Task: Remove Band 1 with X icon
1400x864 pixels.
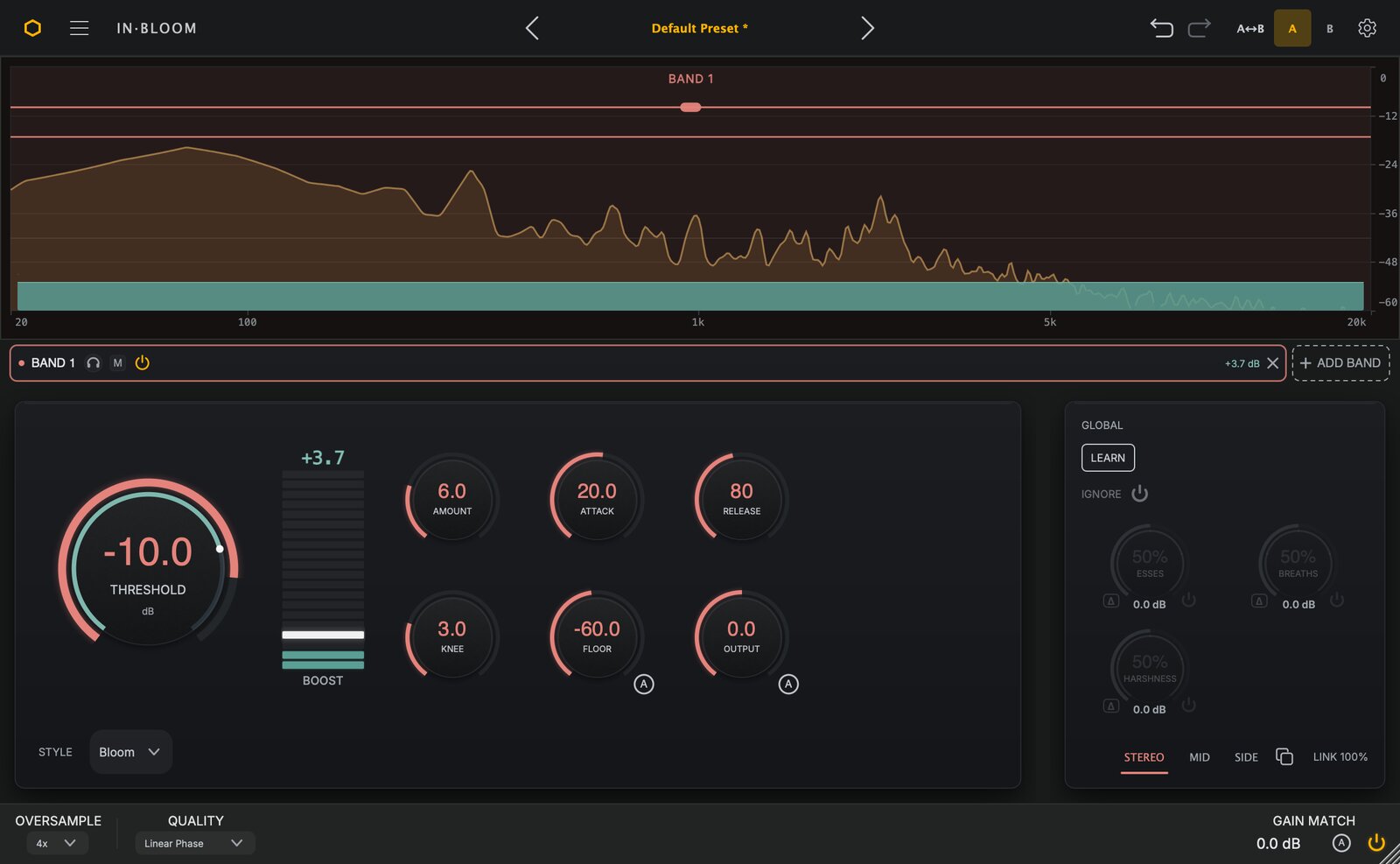Action: click(x=1273, y=363)
